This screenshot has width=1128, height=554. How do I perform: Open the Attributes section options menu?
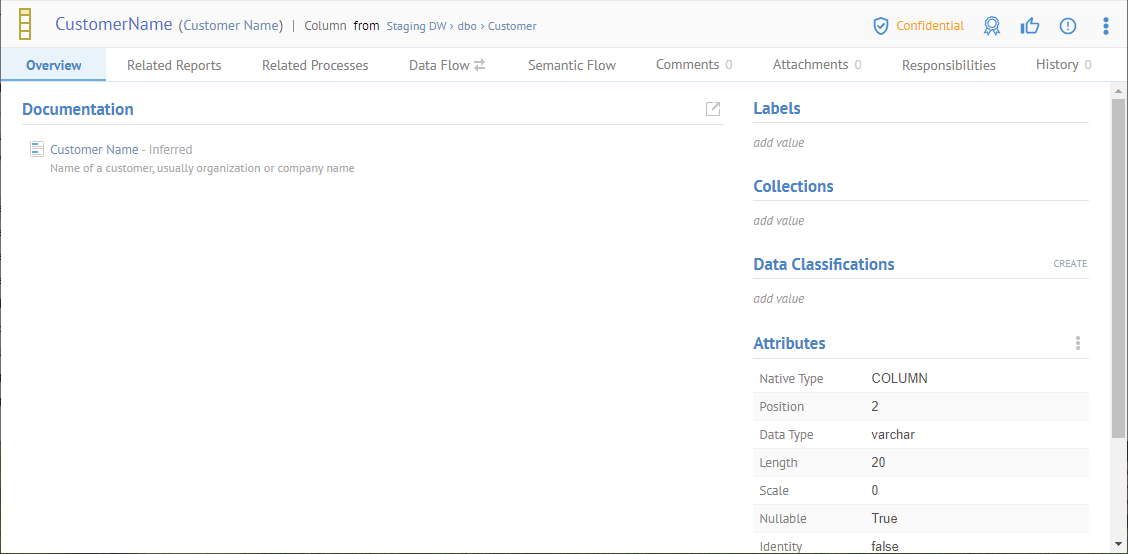[x=1077, y=343]
